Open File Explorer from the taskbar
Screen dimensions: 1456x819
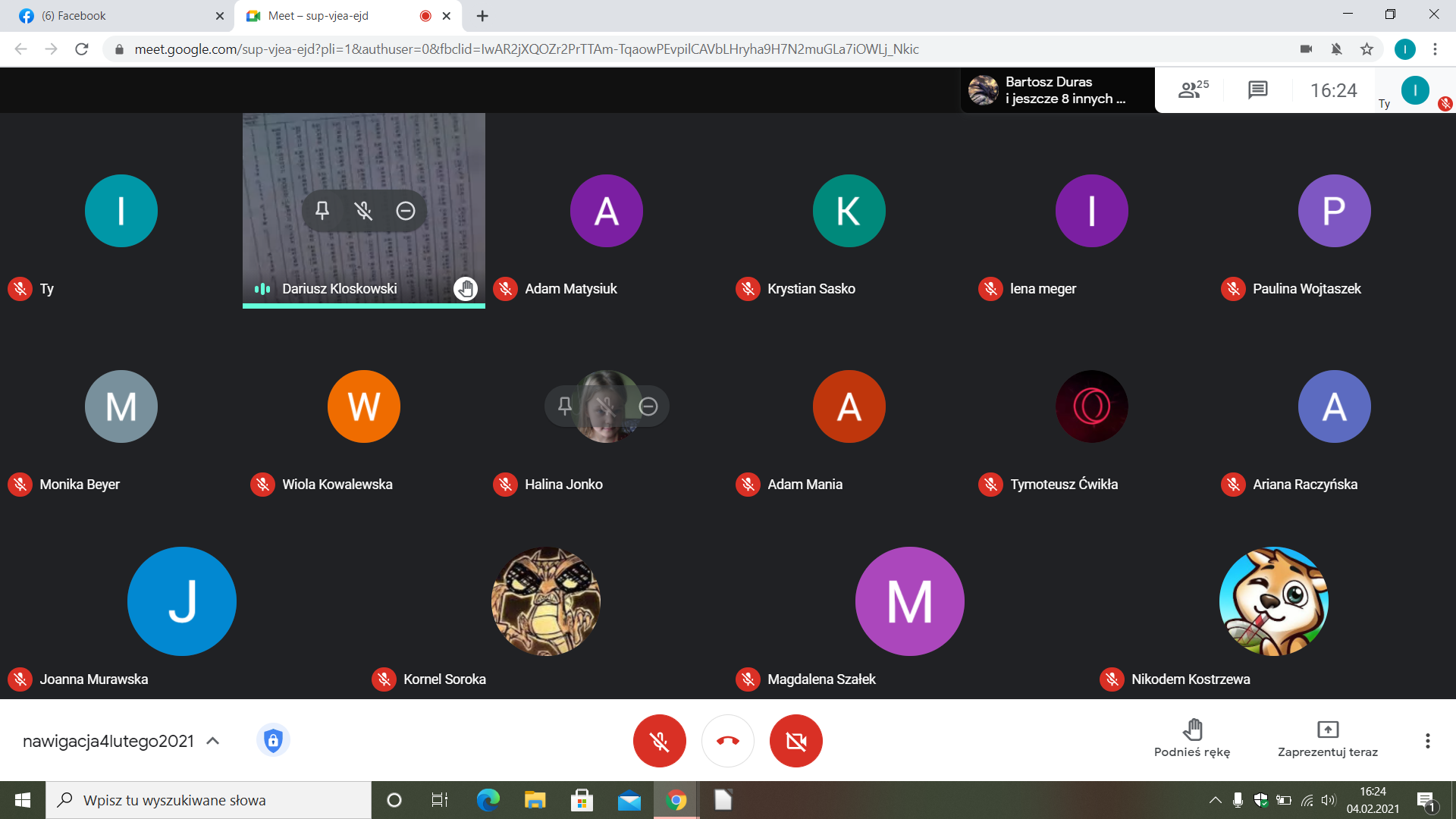(x=535, y=800)
